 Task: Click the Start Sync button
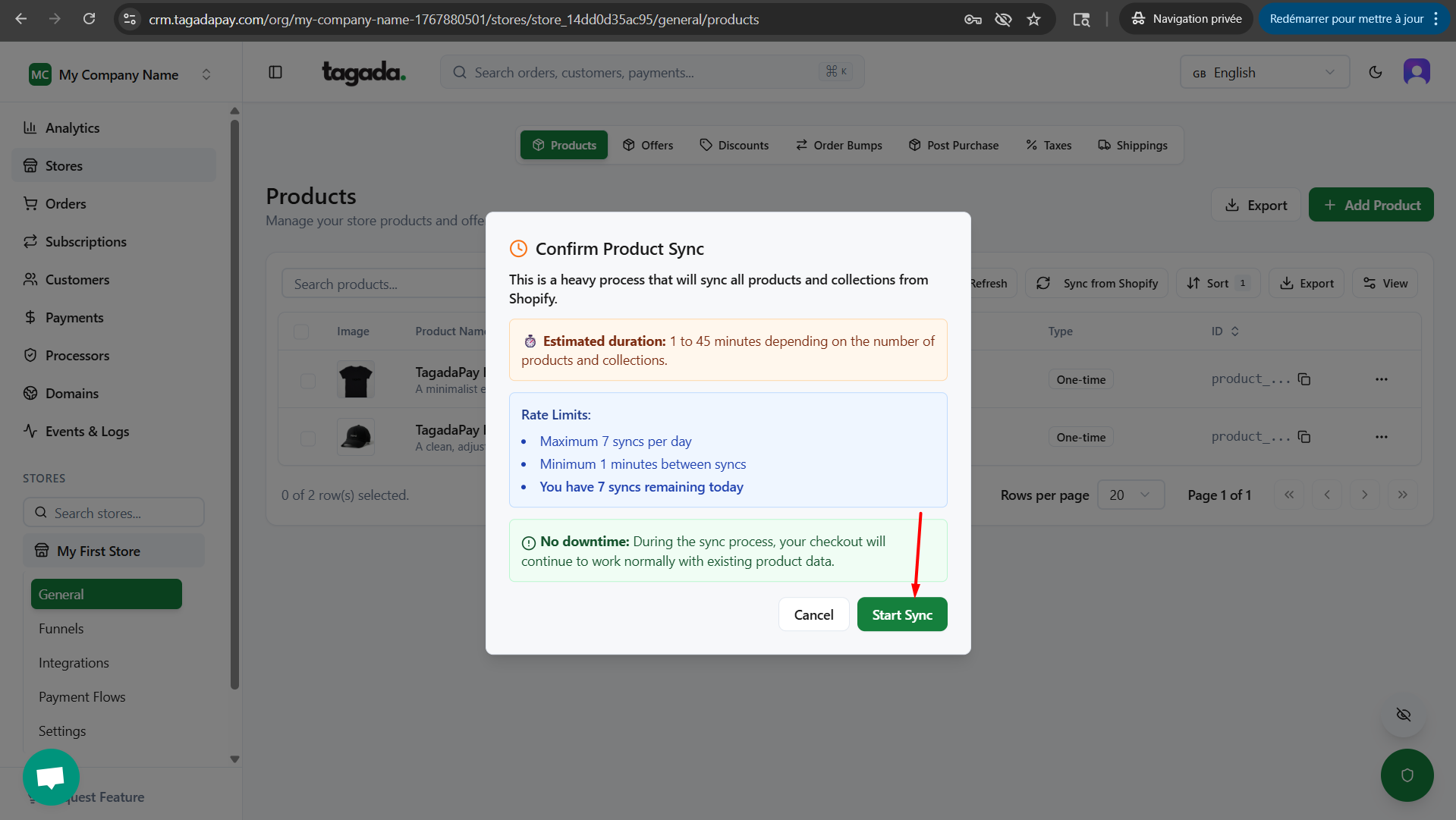coord(901,614)
